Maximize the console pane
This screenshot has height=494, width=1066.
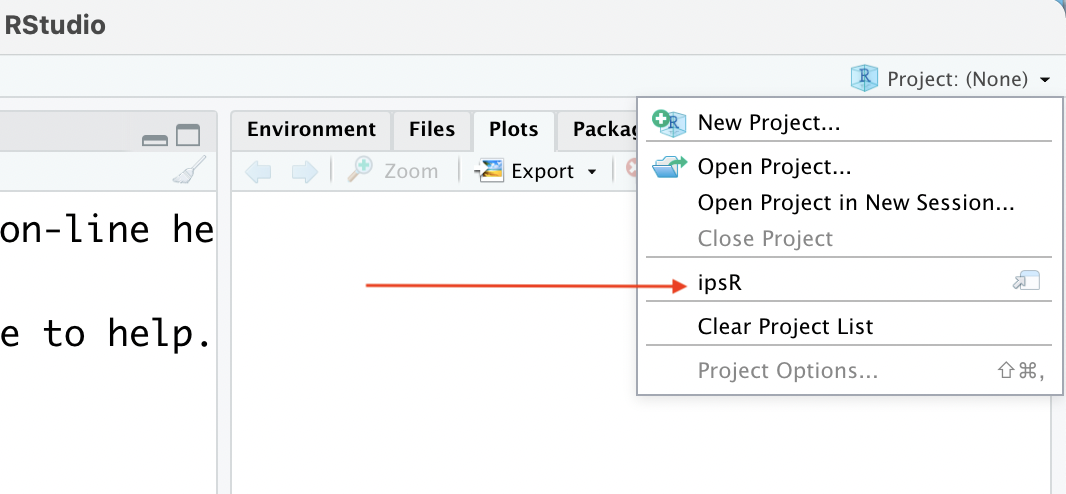tap(188, 135)
